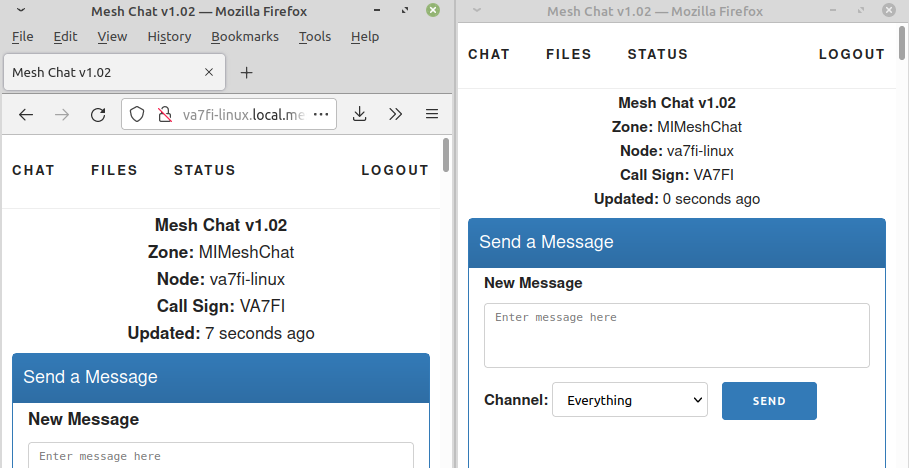Close the Mesh Chat v1.02 tab
Screen dimensions: 909x468
(x=209, y=72)
